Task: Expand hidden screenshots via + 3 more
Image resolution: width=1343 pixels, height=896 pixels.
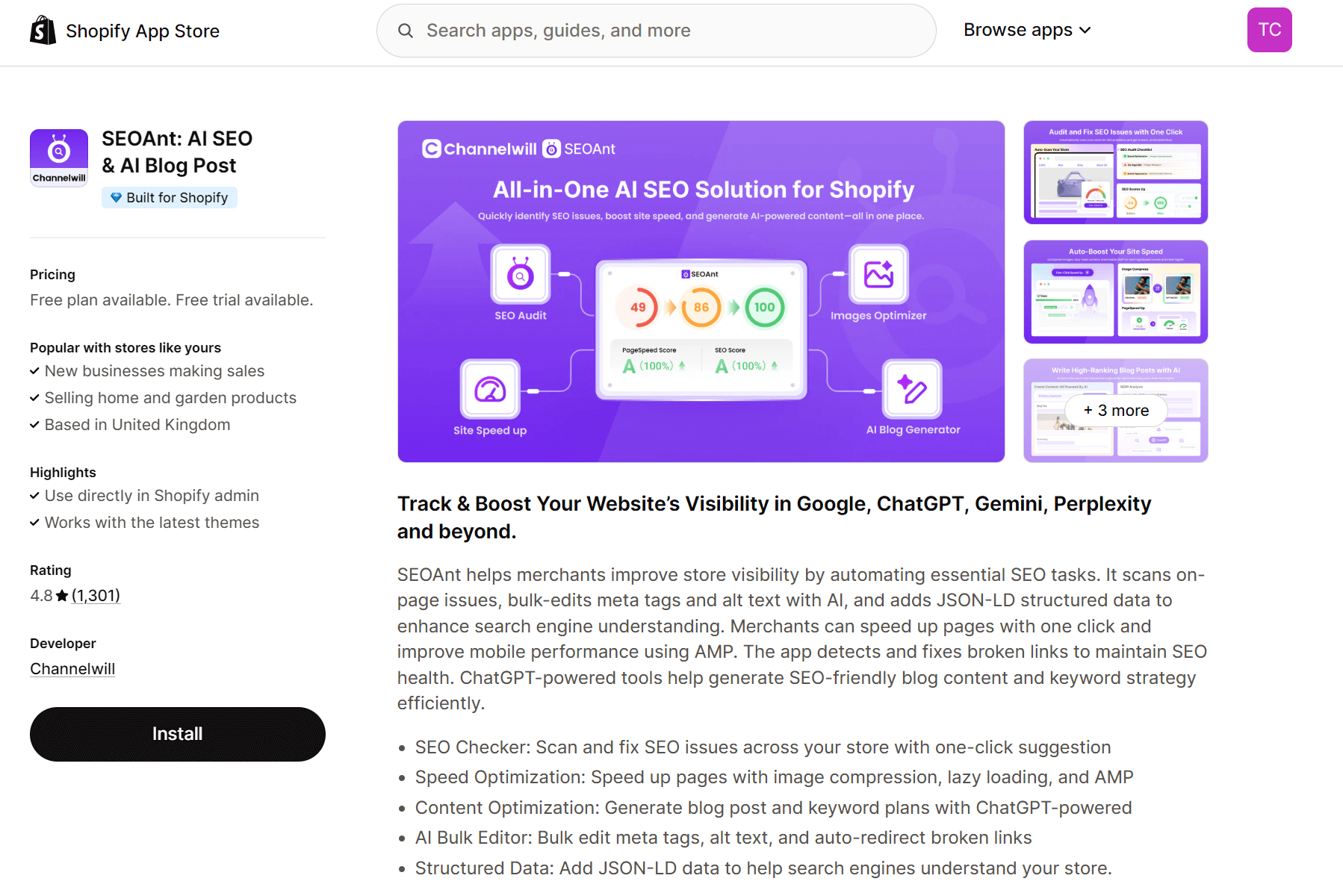Action: coord(1115,410)
